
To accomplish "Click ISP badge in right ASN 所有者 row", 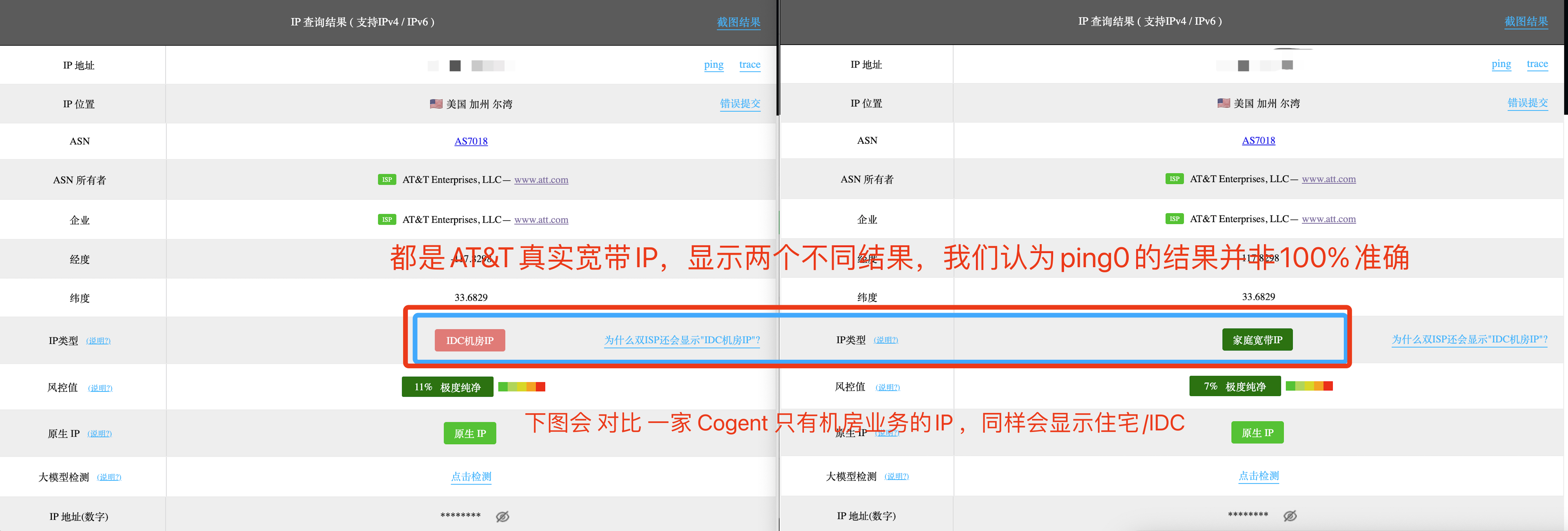I will [x=1174, y=179].
